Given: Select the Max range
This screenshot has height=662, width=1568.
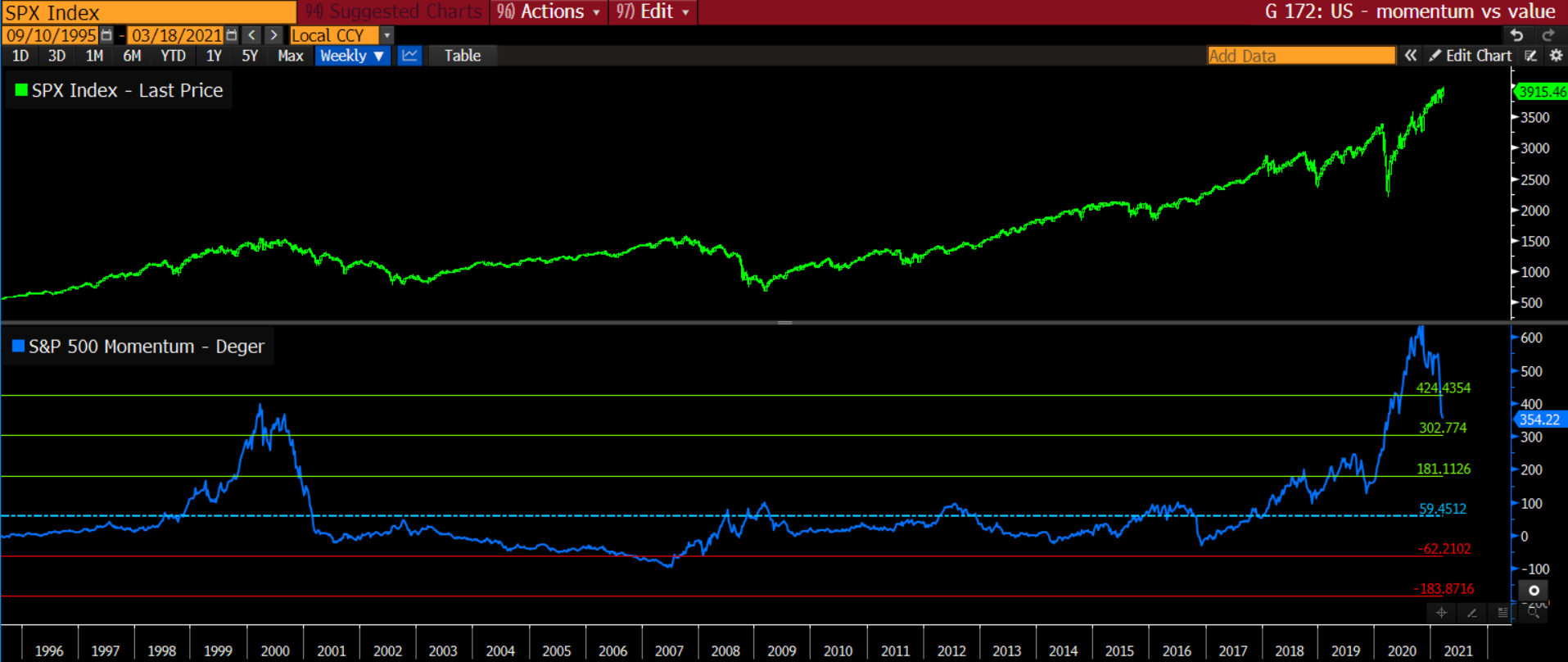Looking at the screenshot, I should tap(291, 56).
